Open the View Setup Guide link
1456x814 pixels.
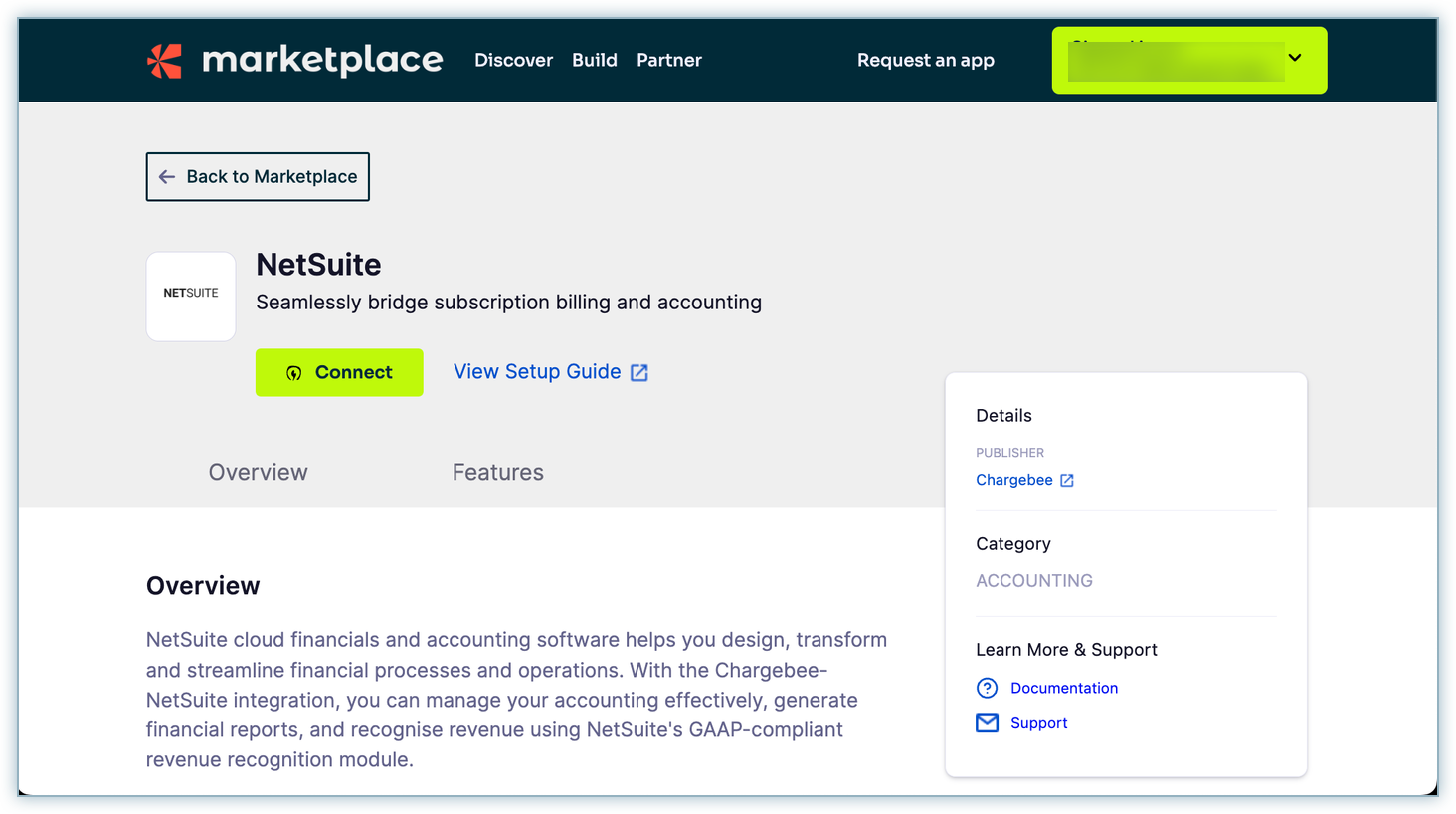[x=537, y=372]
